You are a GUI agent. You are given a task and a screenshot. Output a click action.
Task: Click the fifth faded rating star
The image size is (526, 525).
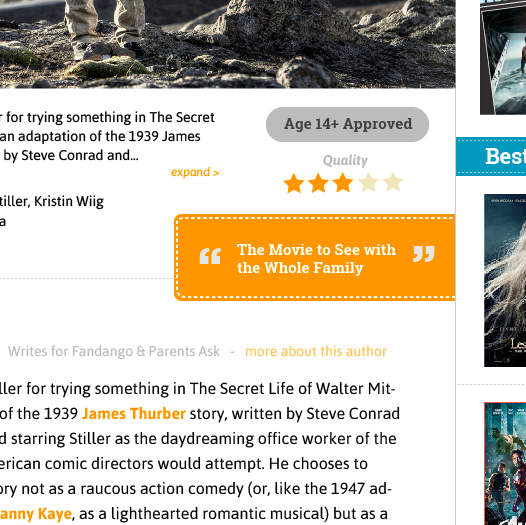tap(392, 182)
